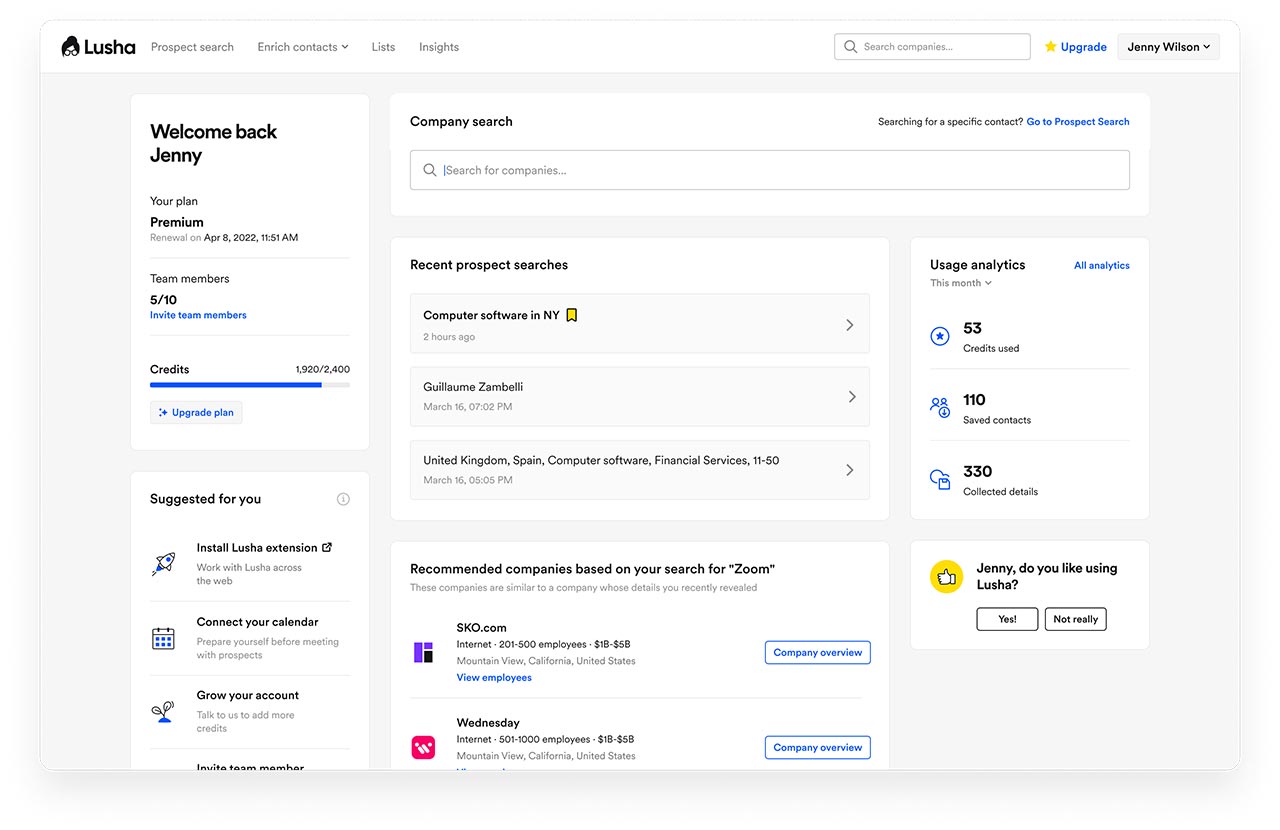Go to Prospect search in navigation
The height and width of the screenshot is (830, 1280).
point(192,47)
